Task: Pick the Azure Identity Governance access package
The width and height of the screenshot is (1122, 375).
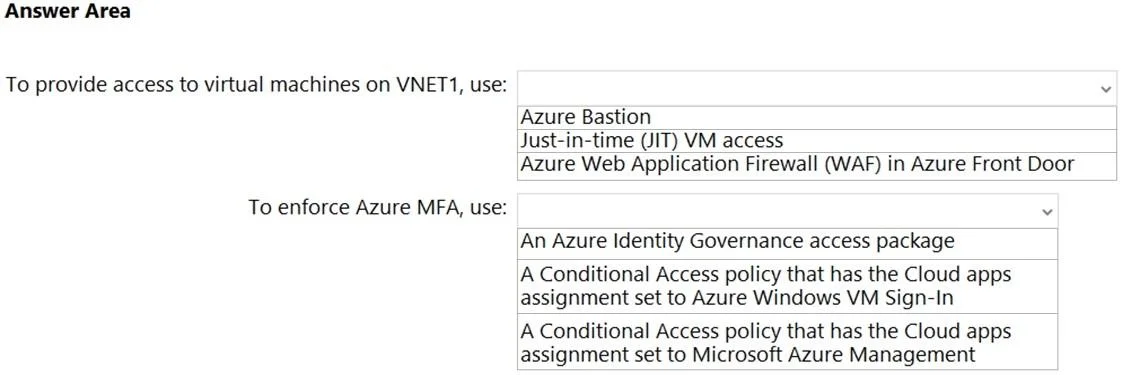Action: pyautogui.click(x=787, y=243)
